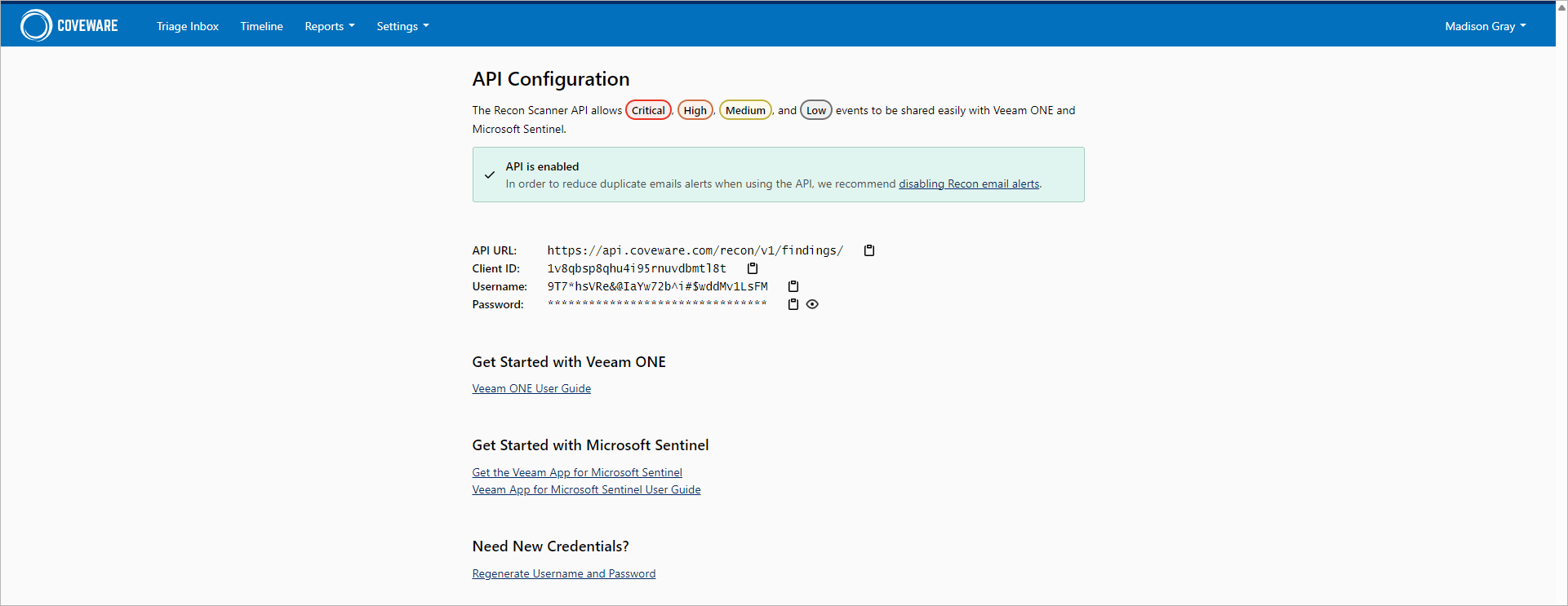Image resolution: width=1568 pixels, height=606 pixels.
Task: Open the Madison Gray user menu
Action: click(x=1485, y=26)
